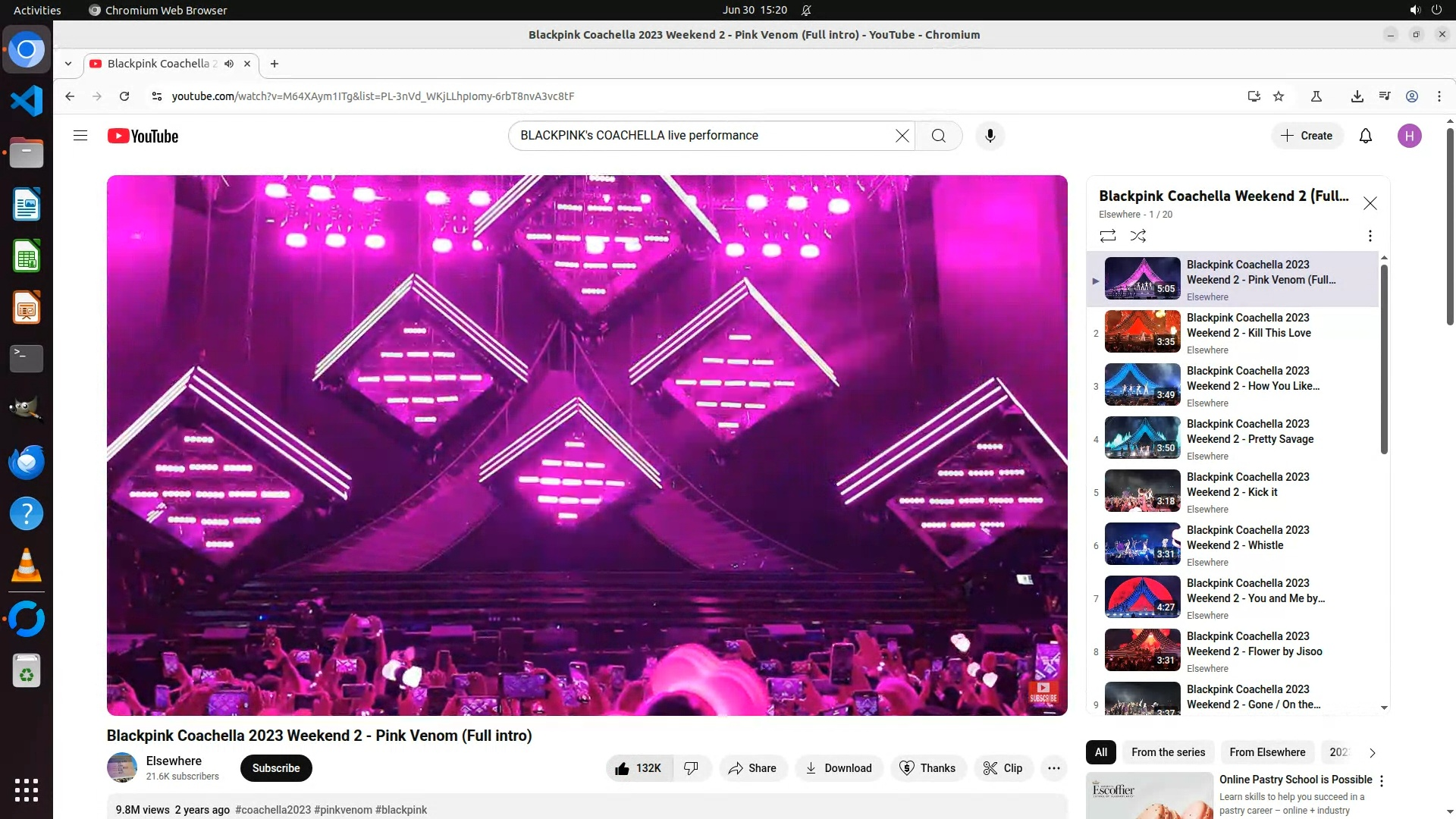Image resolution: width=1456 pixels, height=819 pixels.
Task: Play Kill This Love playlist thumbnail
Action: (1142, 331)
